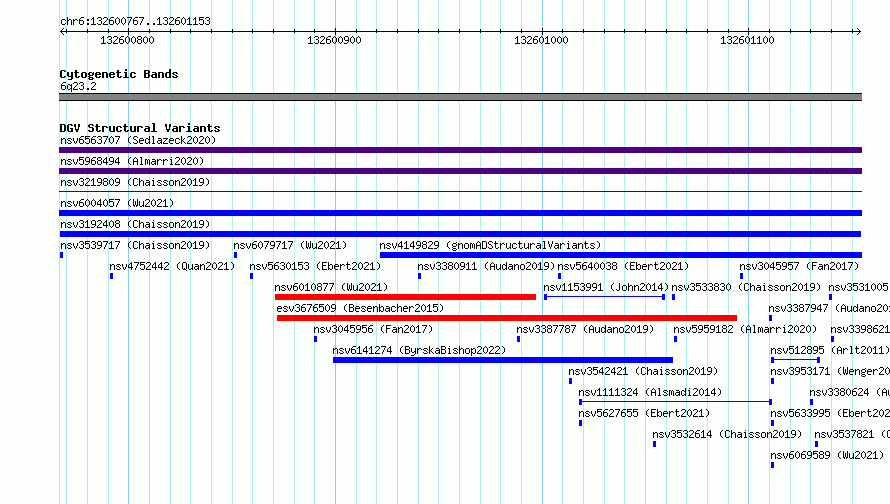Screen dimensions: 890x504
Task: Open the nsv3219809 (Chaisson2019) variant
Action: 135,182
